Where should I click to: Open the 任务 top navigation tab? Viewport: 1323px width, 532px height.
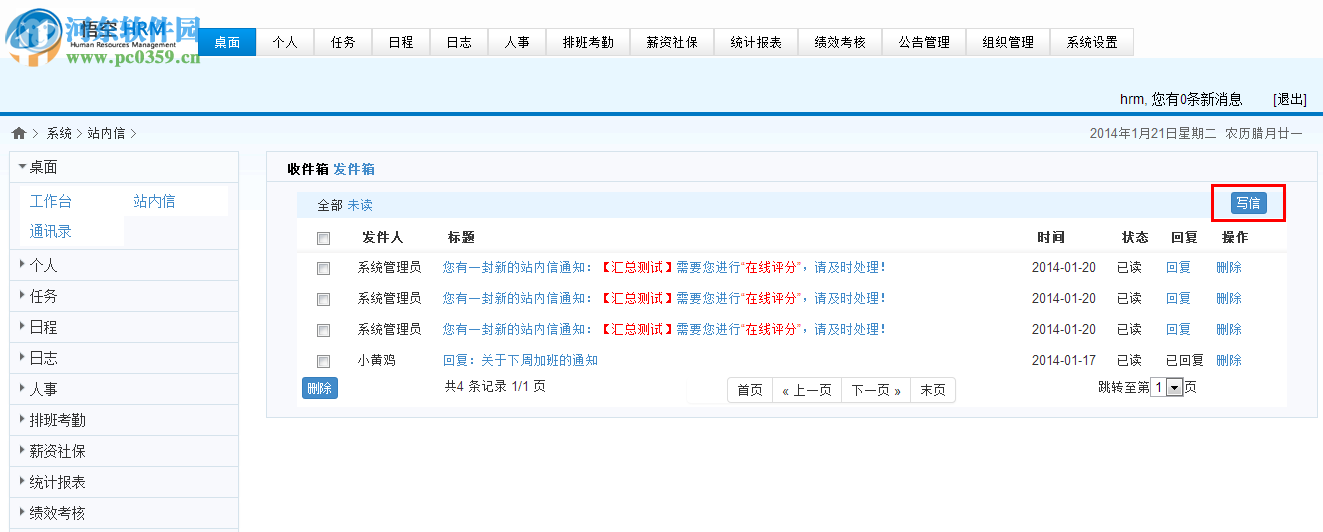[x=344, y=42]
